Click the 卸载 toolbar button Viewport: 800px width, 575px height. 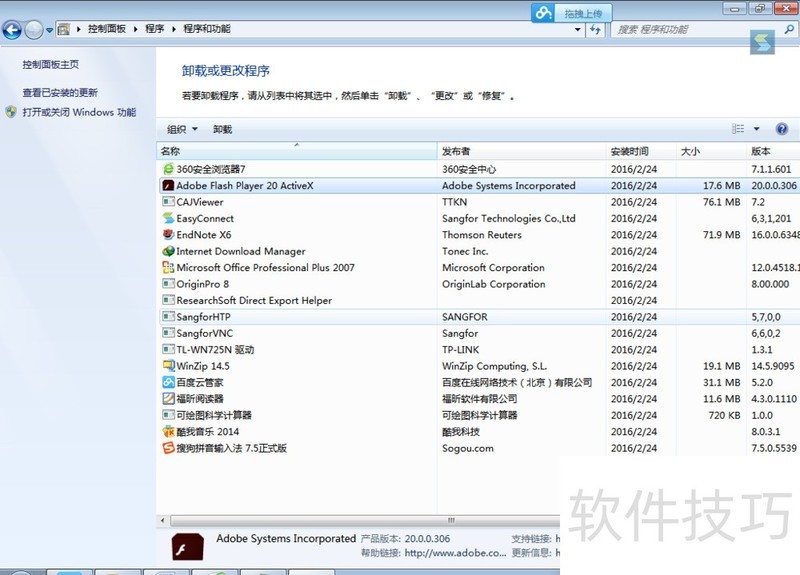click(222, 130)
